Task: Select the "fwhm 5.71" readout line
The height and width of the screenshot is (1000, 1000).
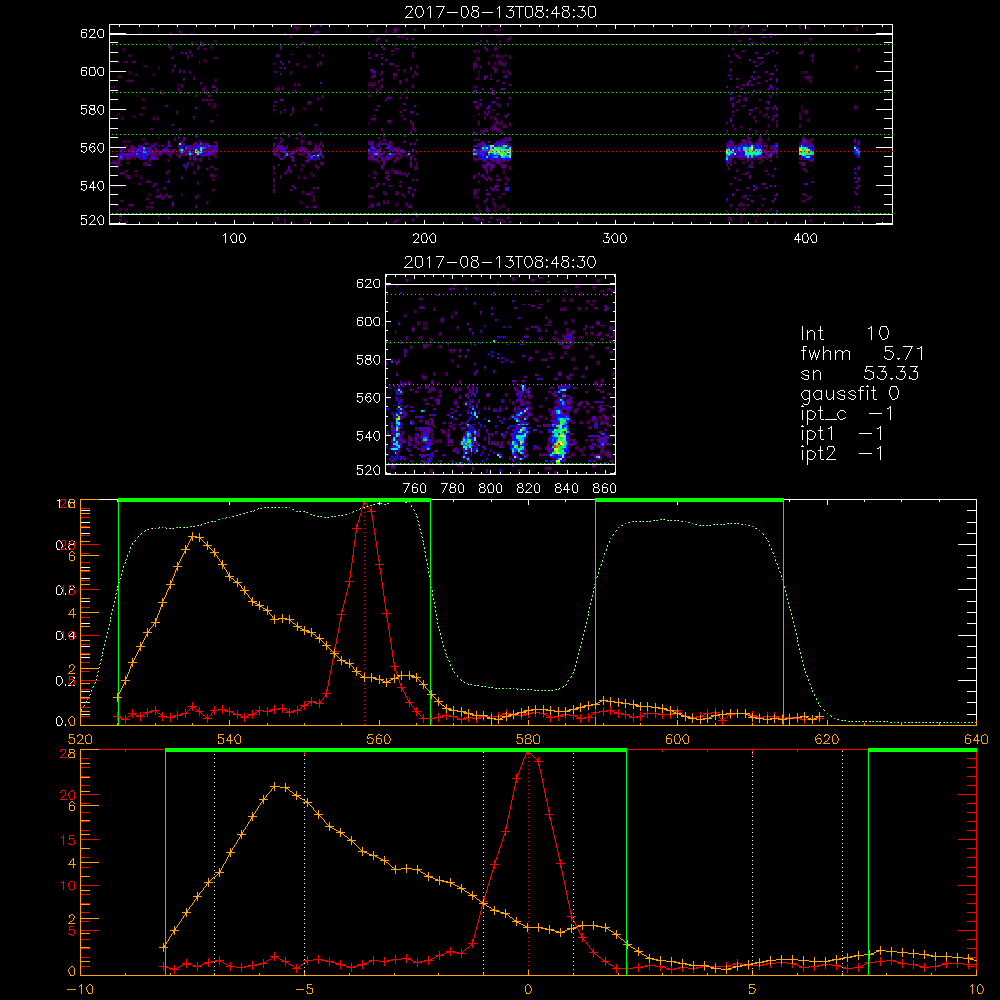Action: pos(862,353)
